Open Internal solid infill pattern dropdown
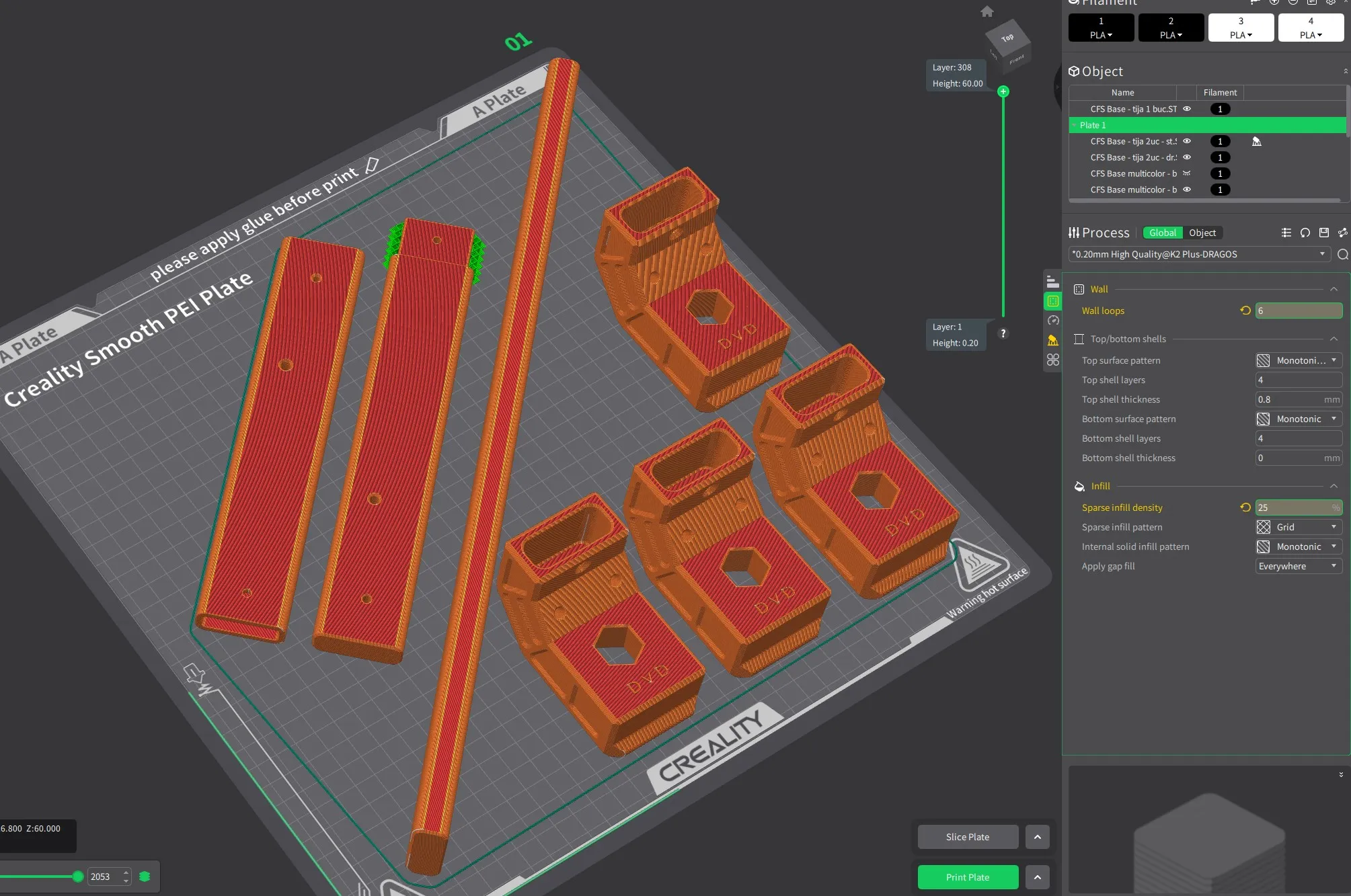 tap(1299, 546)
